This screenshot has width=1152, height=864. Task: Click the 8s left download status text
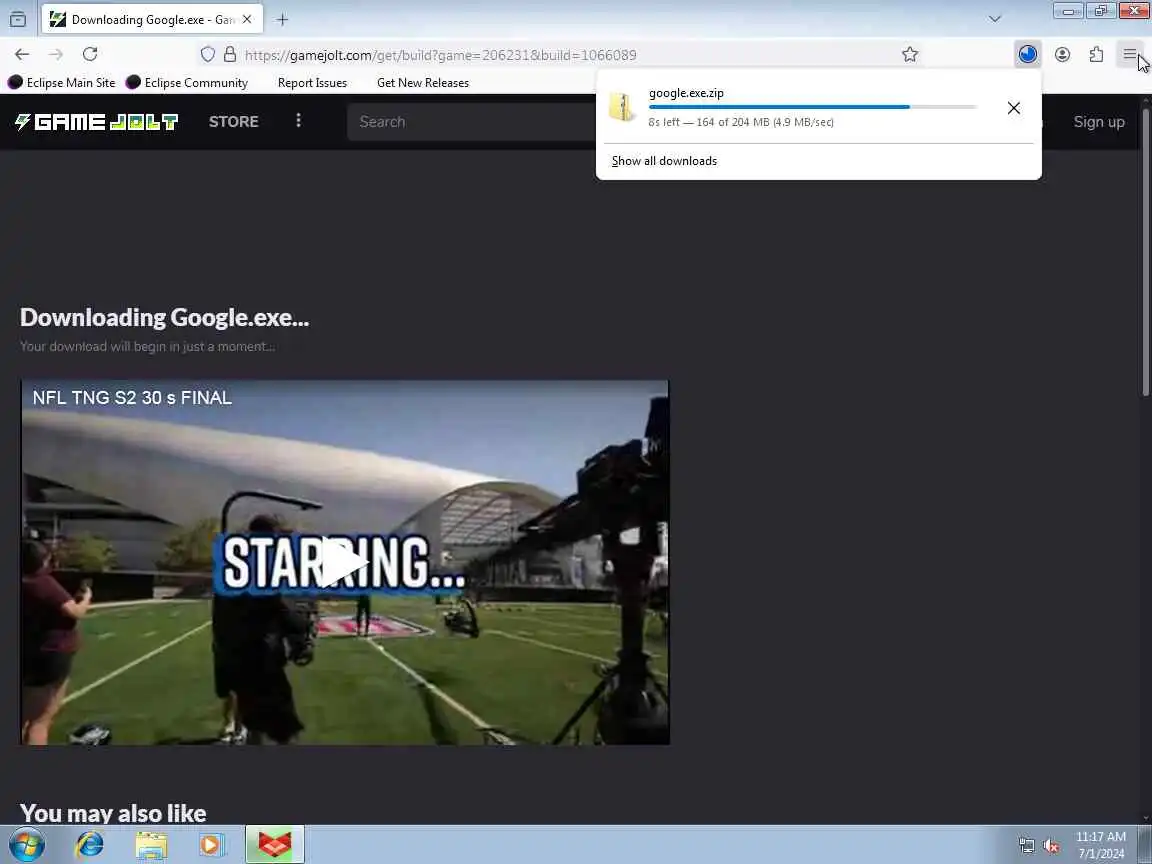[741, 122]
